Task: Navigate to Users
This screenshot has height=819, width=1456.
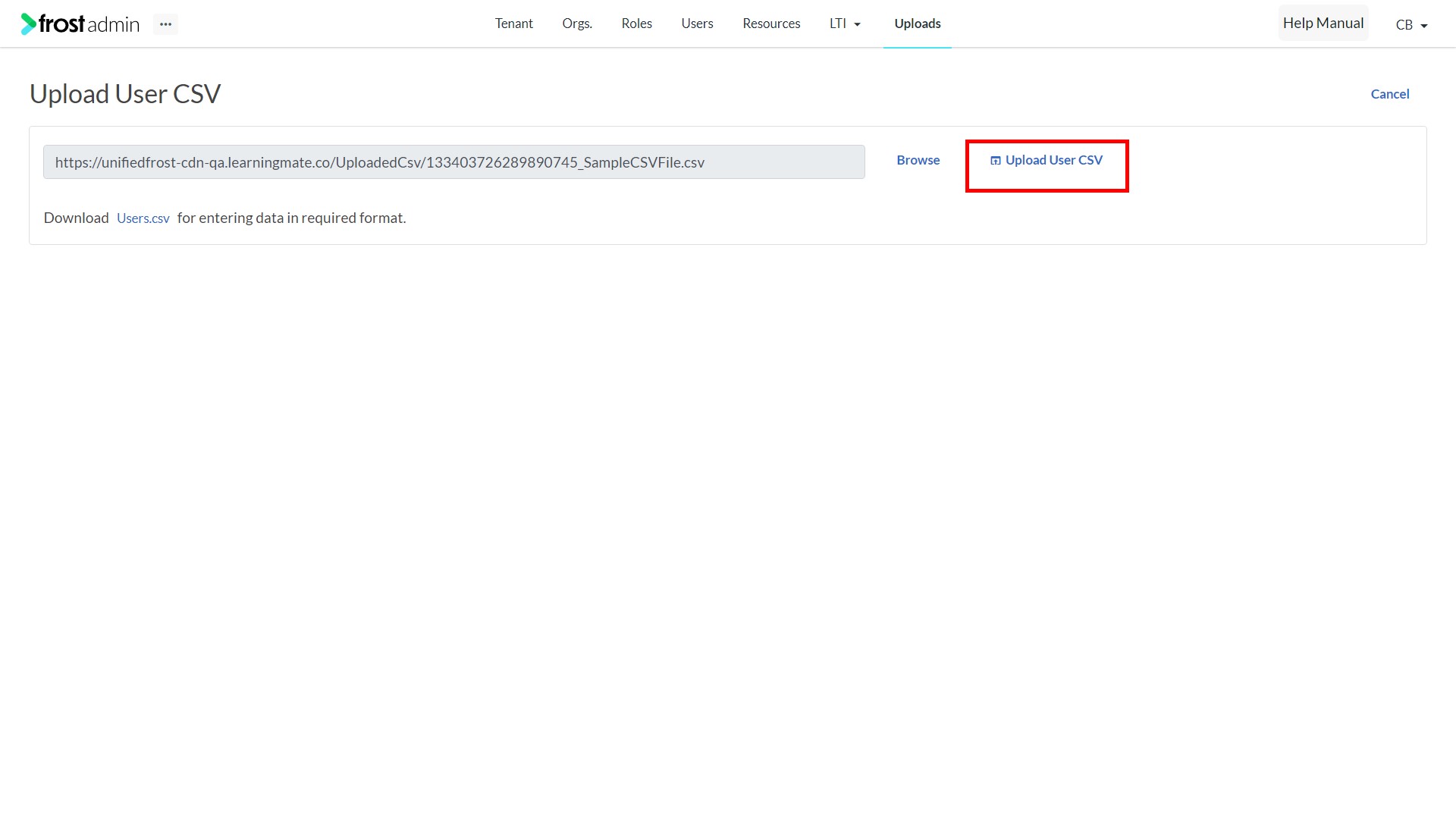Action: pos(697,24)
